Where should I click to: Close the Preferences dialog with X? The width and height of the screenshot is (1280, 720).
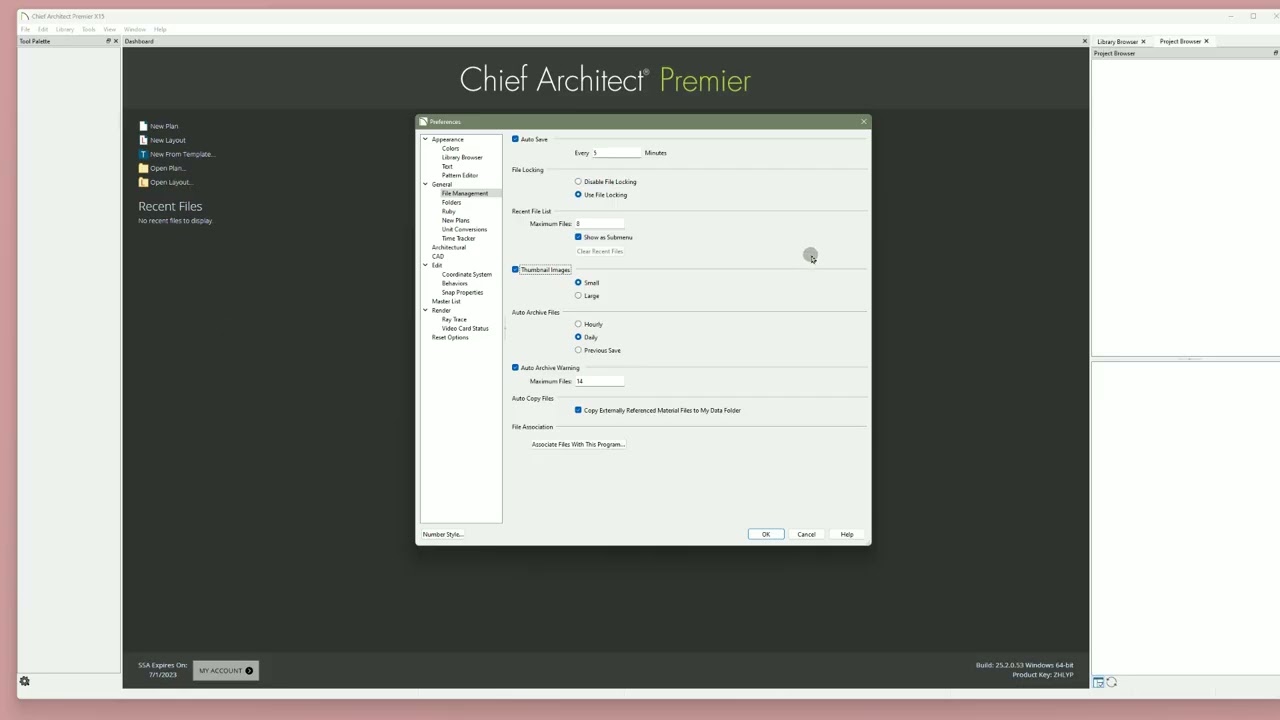pyautogui.click(x=864, y=122)
